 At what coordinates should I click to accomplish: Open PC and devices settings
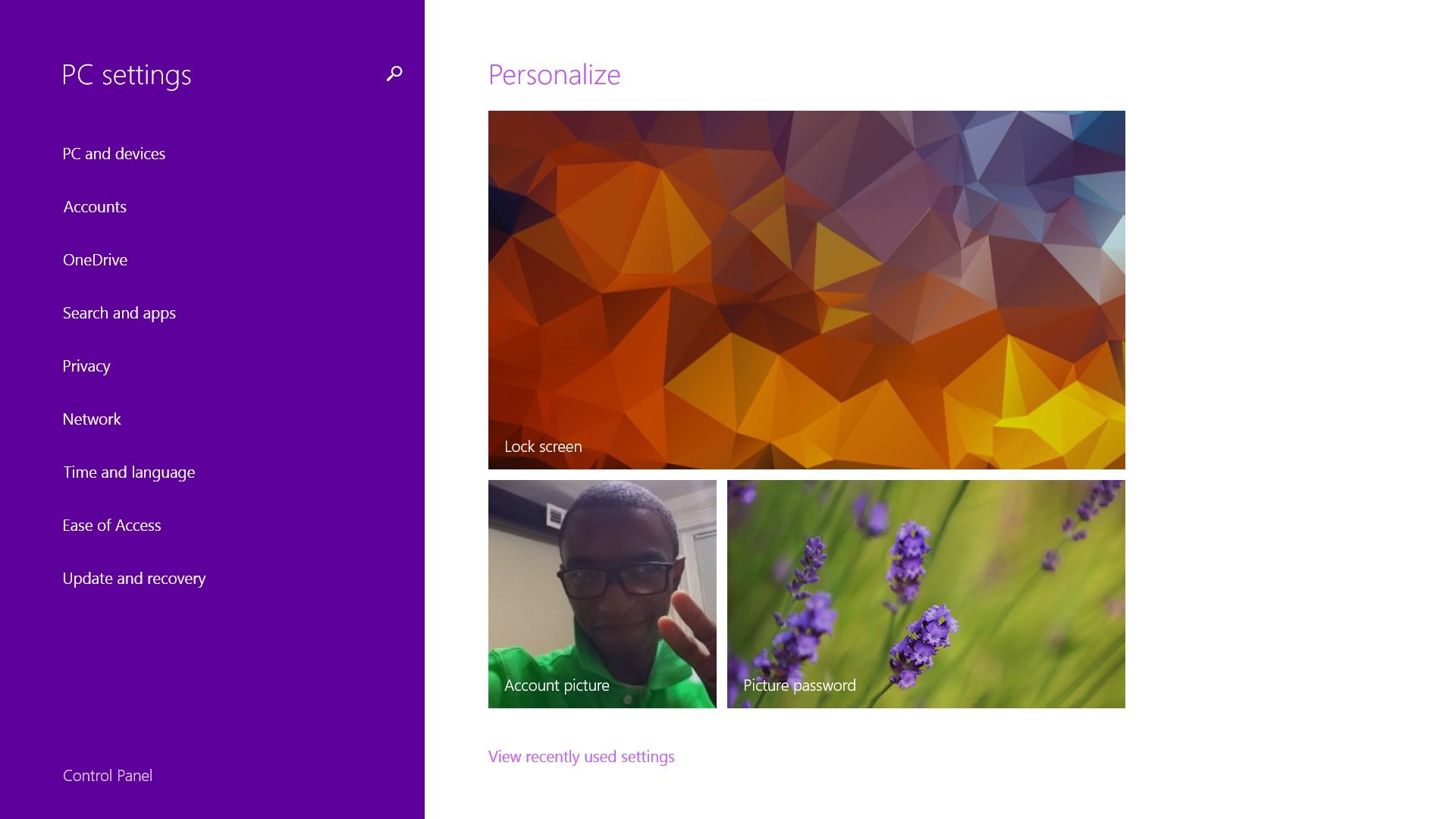[114, 153]
